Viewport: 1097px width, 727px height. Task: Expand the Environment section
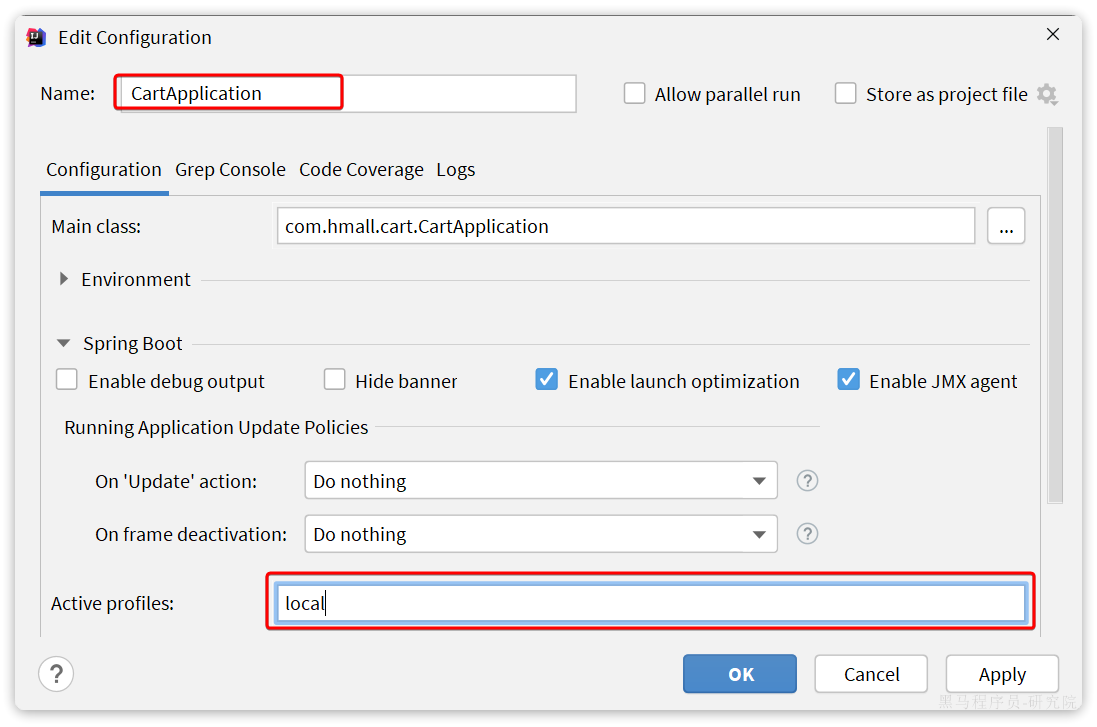66,280
